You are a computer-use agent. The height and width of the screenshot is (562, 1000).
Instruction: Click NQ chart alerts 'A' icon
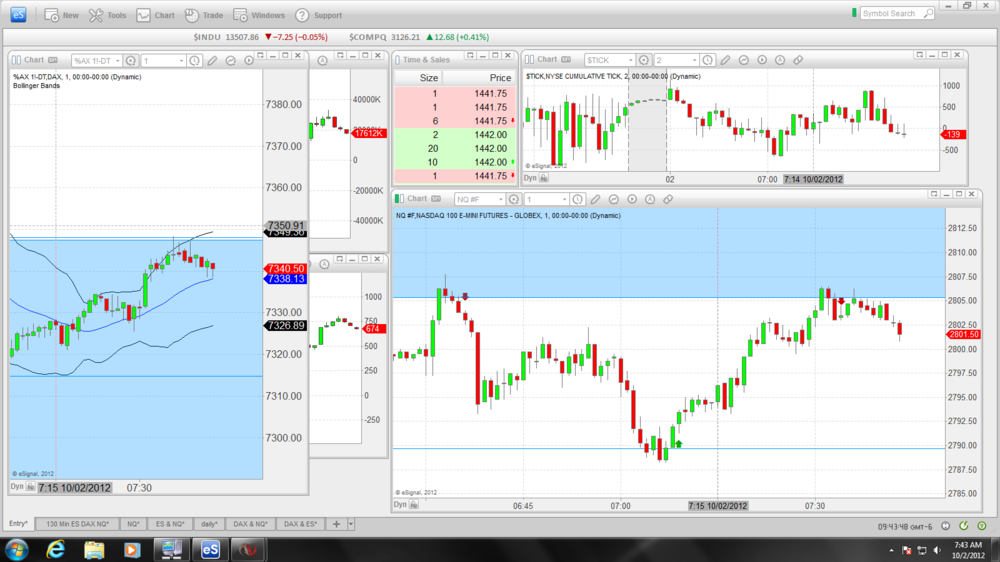tap(650, 199)
